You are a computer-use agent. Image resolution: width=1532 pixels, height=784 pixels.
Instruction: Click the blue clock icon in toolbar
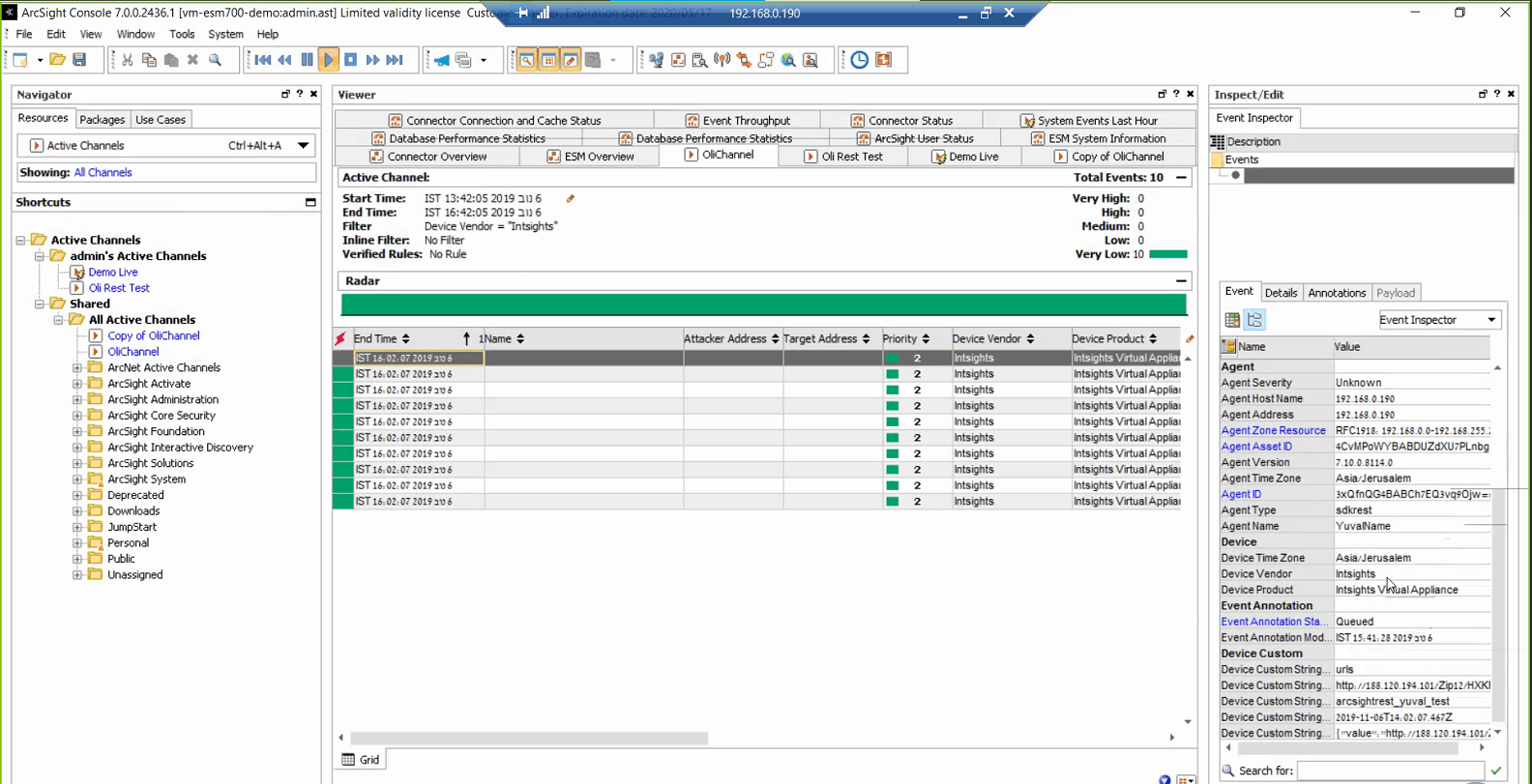tap(859, 60)
